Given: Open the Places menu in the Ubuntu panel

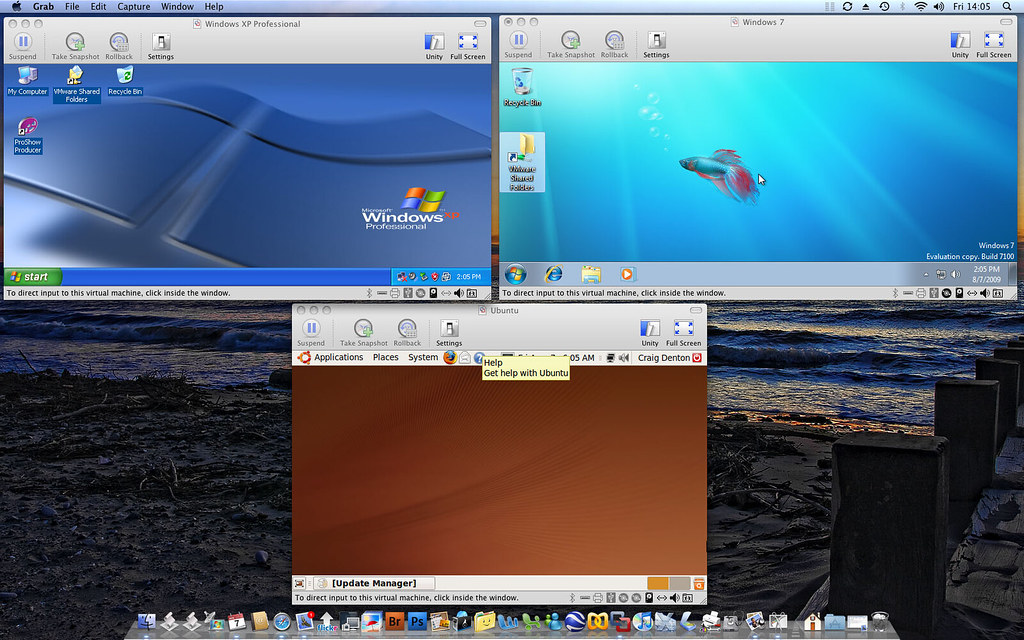Looking at the screenshot, I should (385, 357).
